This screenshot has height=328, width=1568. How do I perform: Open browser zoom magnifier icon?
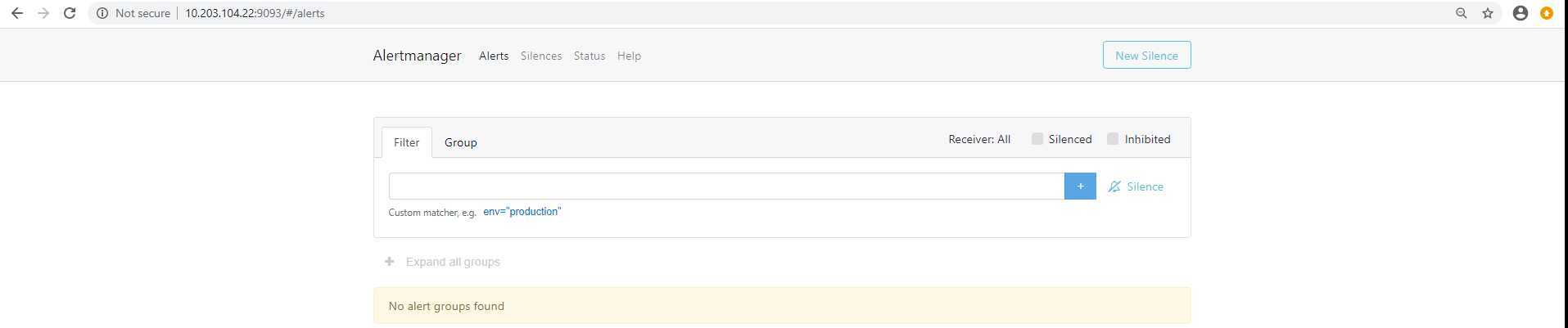(1461, 13)
